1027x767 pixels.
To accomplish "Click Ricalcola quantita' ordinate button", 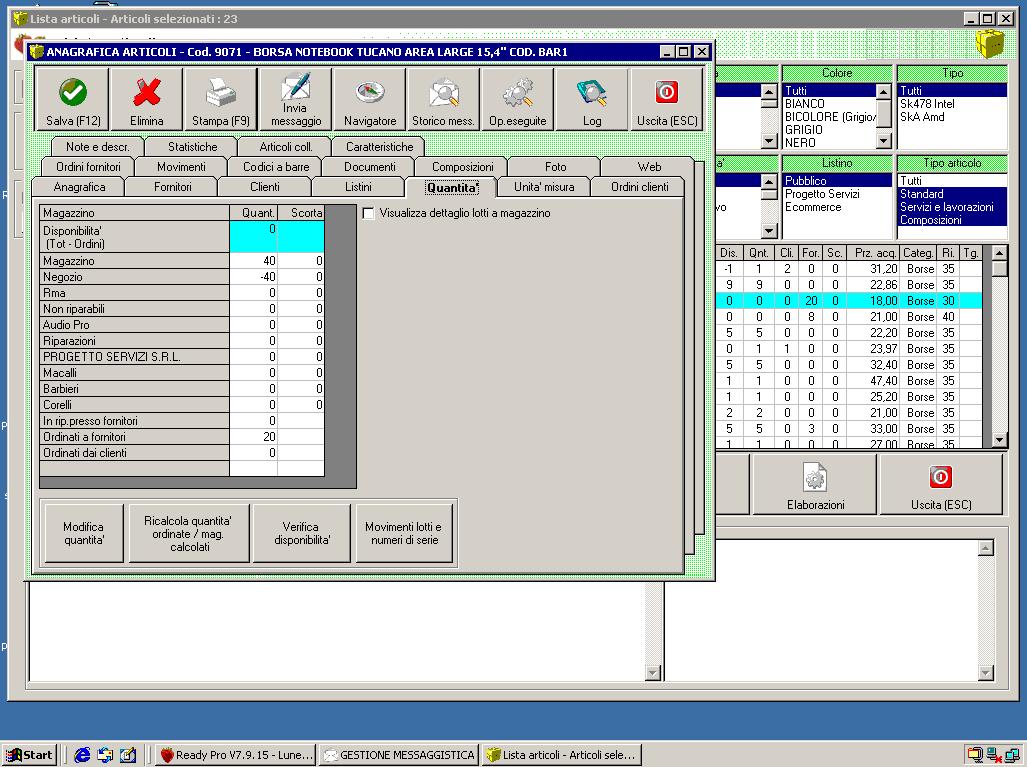I will [x=189, y=533].
